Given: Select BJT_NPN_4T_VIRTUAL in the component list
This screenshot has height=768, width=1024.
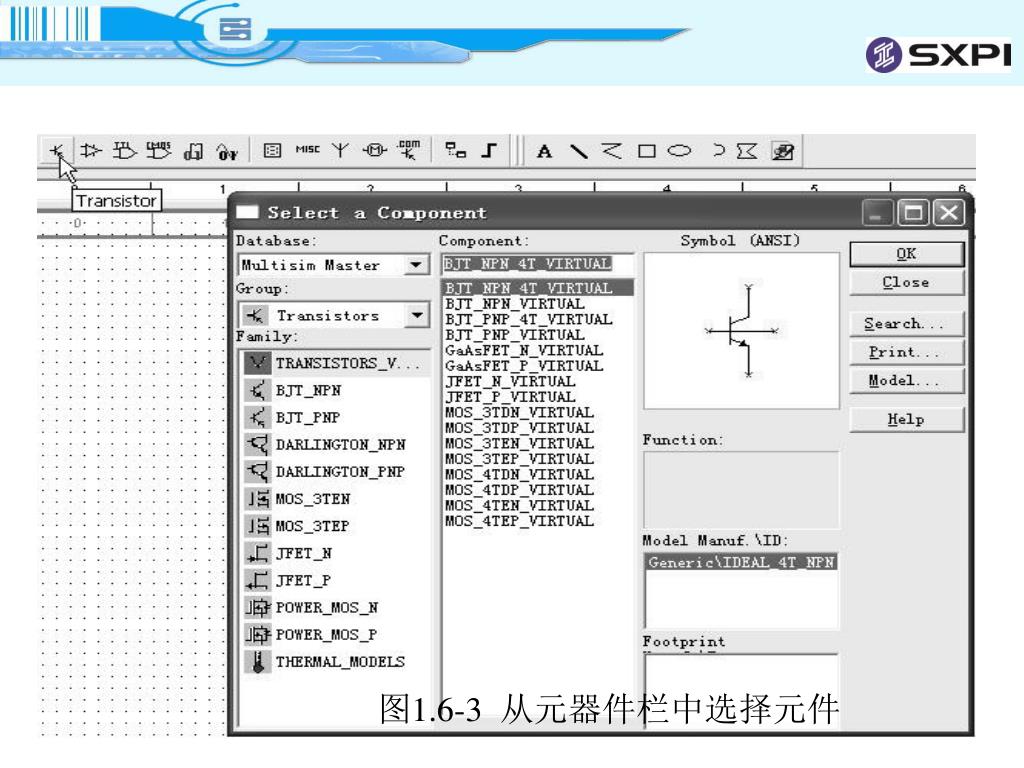Looking at the screenshot, I should [x=538, y=288].
